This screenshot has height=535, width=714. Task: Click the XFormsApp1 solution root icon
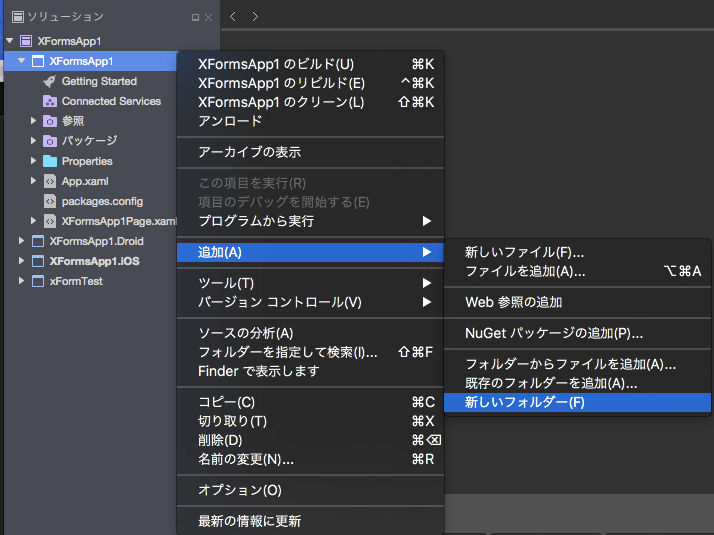(26, 41)
